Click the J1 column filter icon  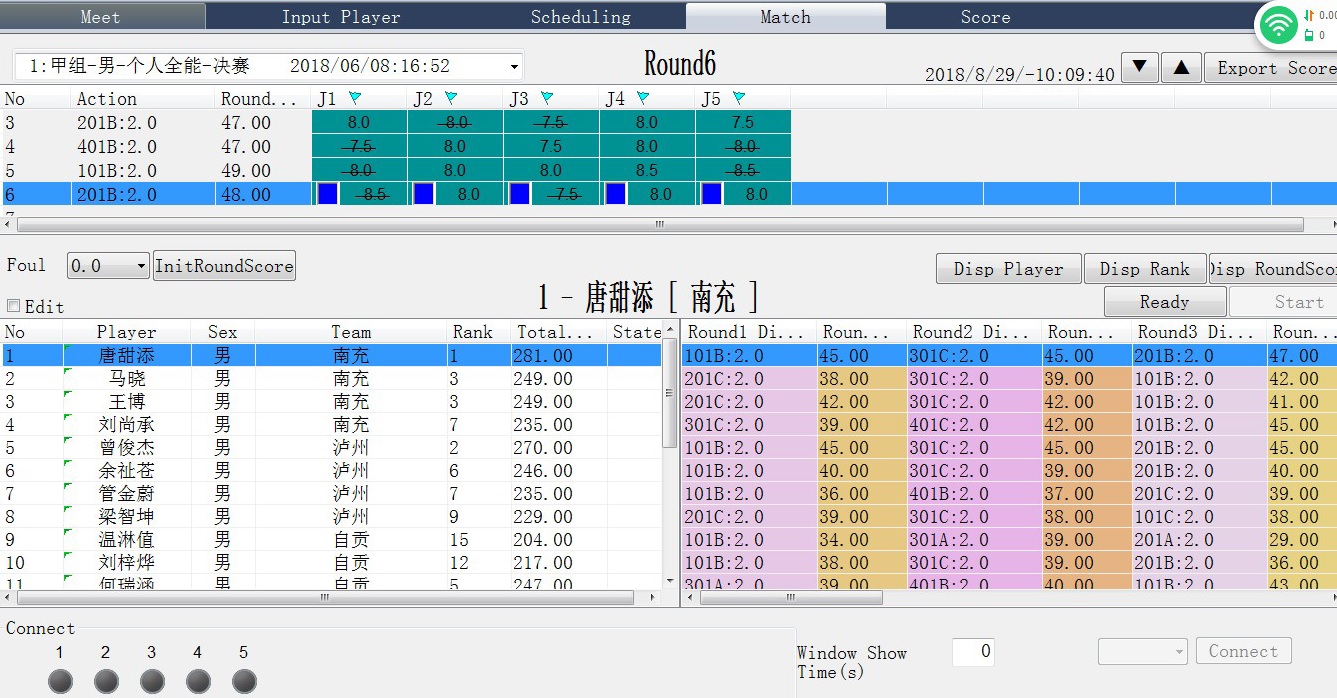coord(355,98)
